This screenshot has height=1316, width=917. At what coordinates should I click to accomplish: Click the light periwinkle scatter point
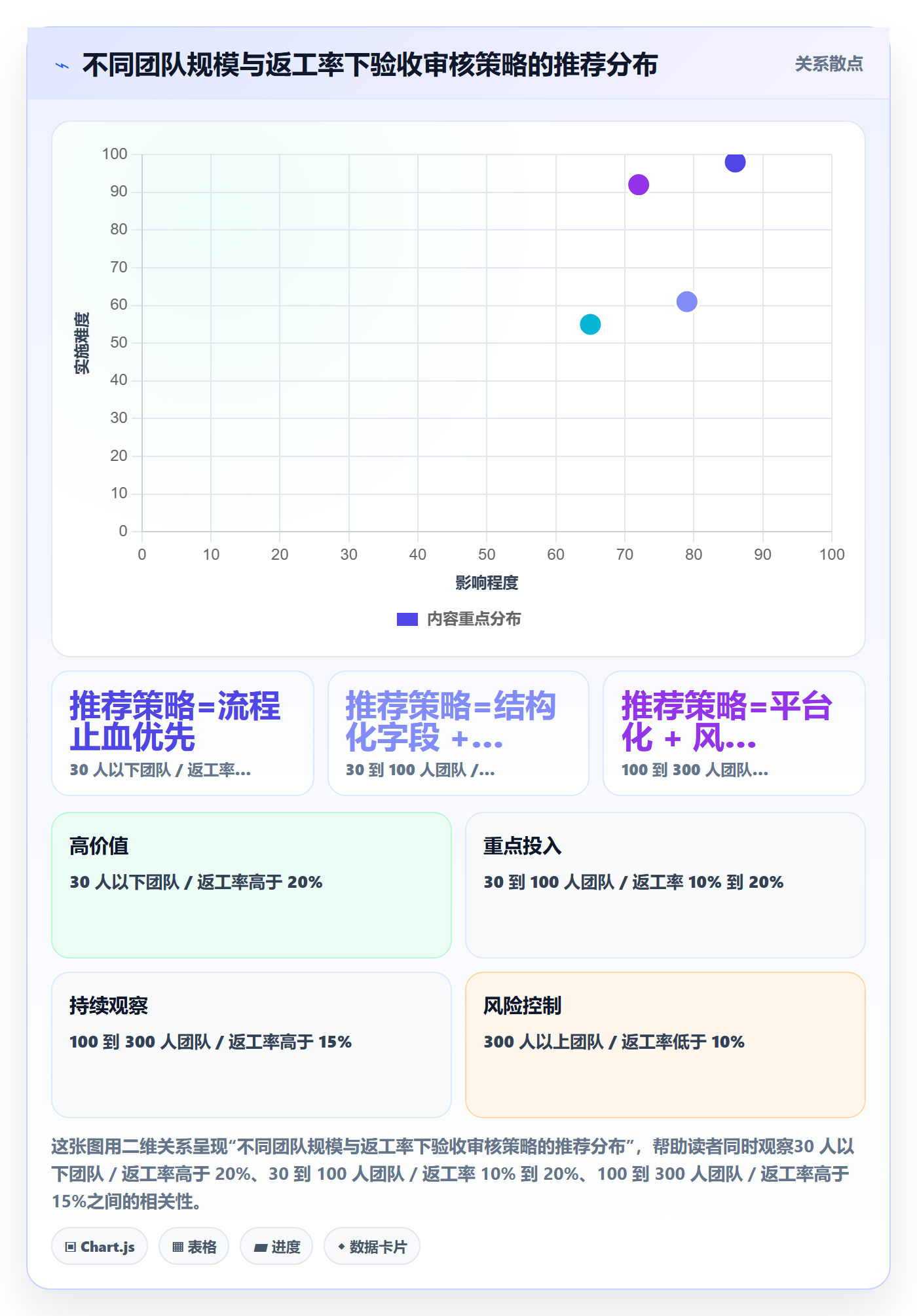pyautogui.click(x=686, y=302)
